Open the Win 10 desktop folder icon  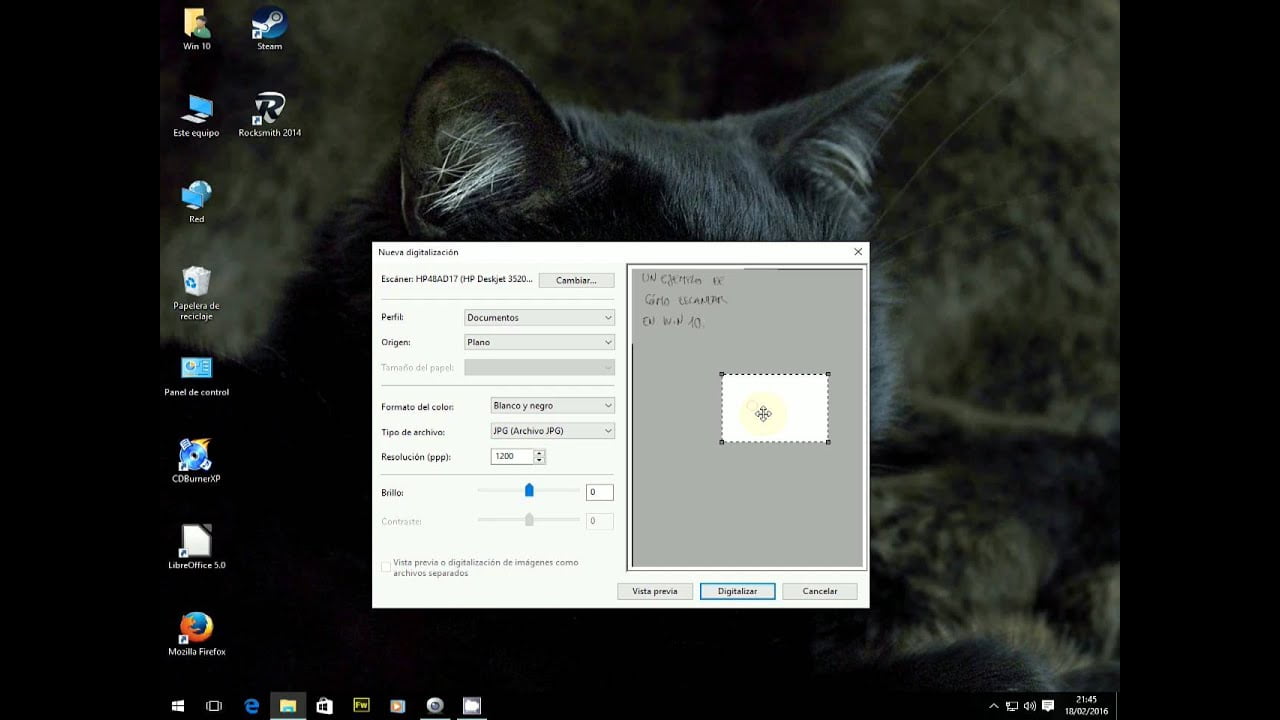tap(195, 25)
